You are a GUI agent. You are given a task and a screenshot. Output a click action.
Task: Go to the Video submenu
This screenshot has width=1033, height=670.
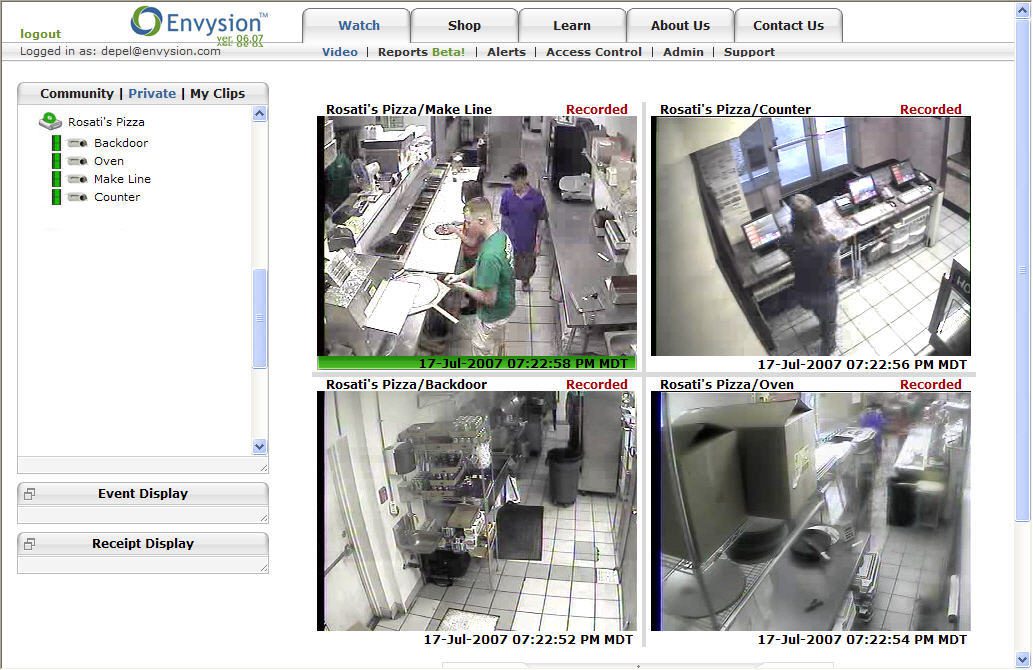tap(340, 52)
